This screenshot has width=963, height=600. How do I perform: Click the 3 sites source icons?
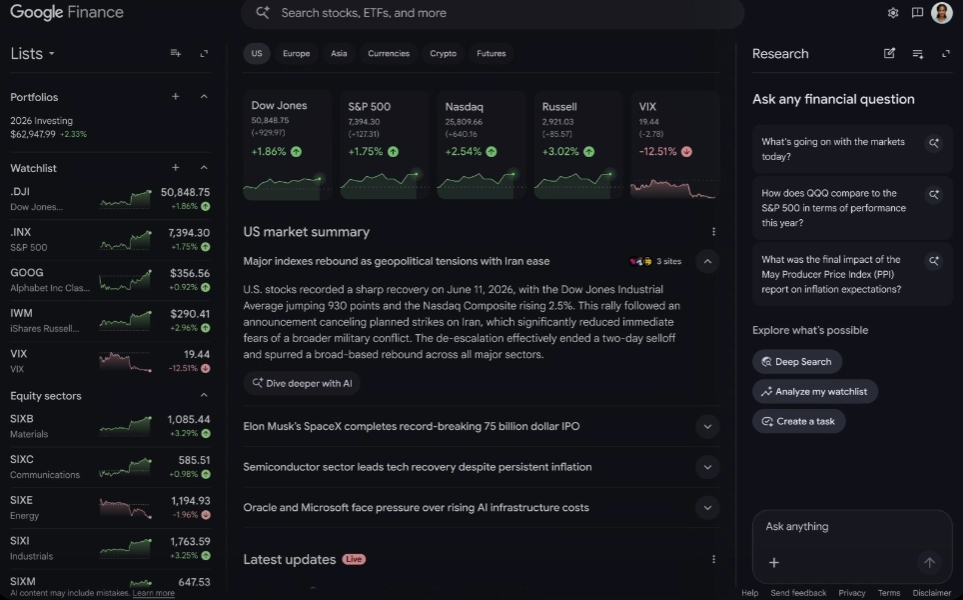641,261
